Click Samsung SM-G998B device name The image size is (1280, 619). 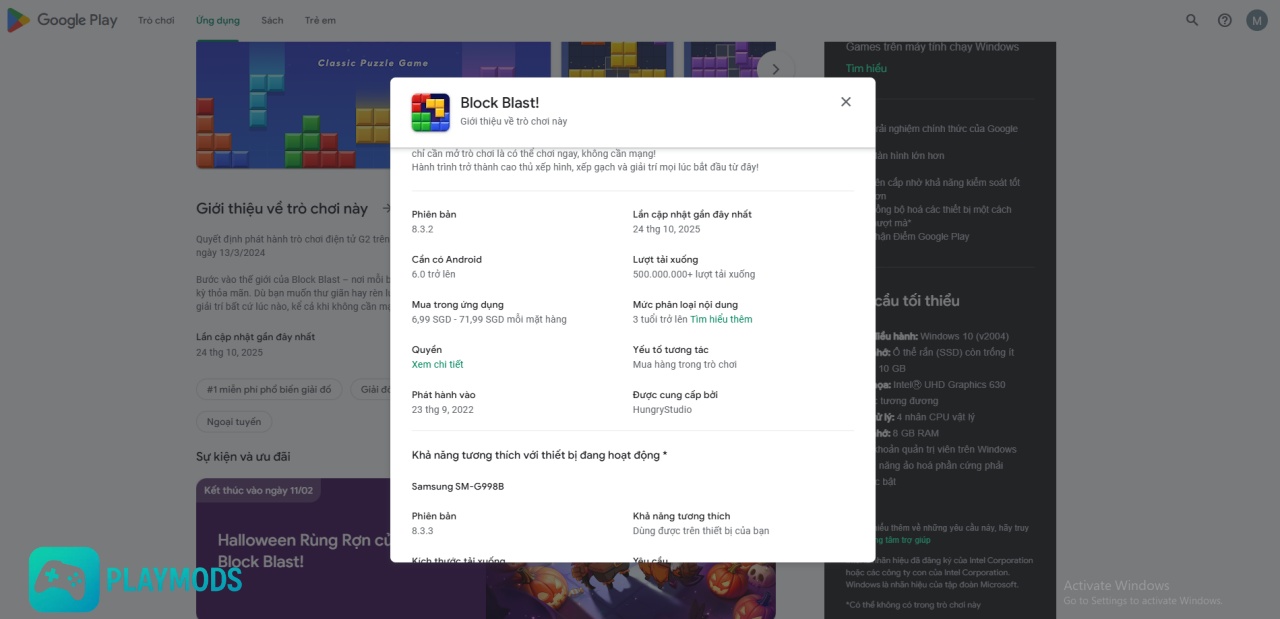[458, 487]
